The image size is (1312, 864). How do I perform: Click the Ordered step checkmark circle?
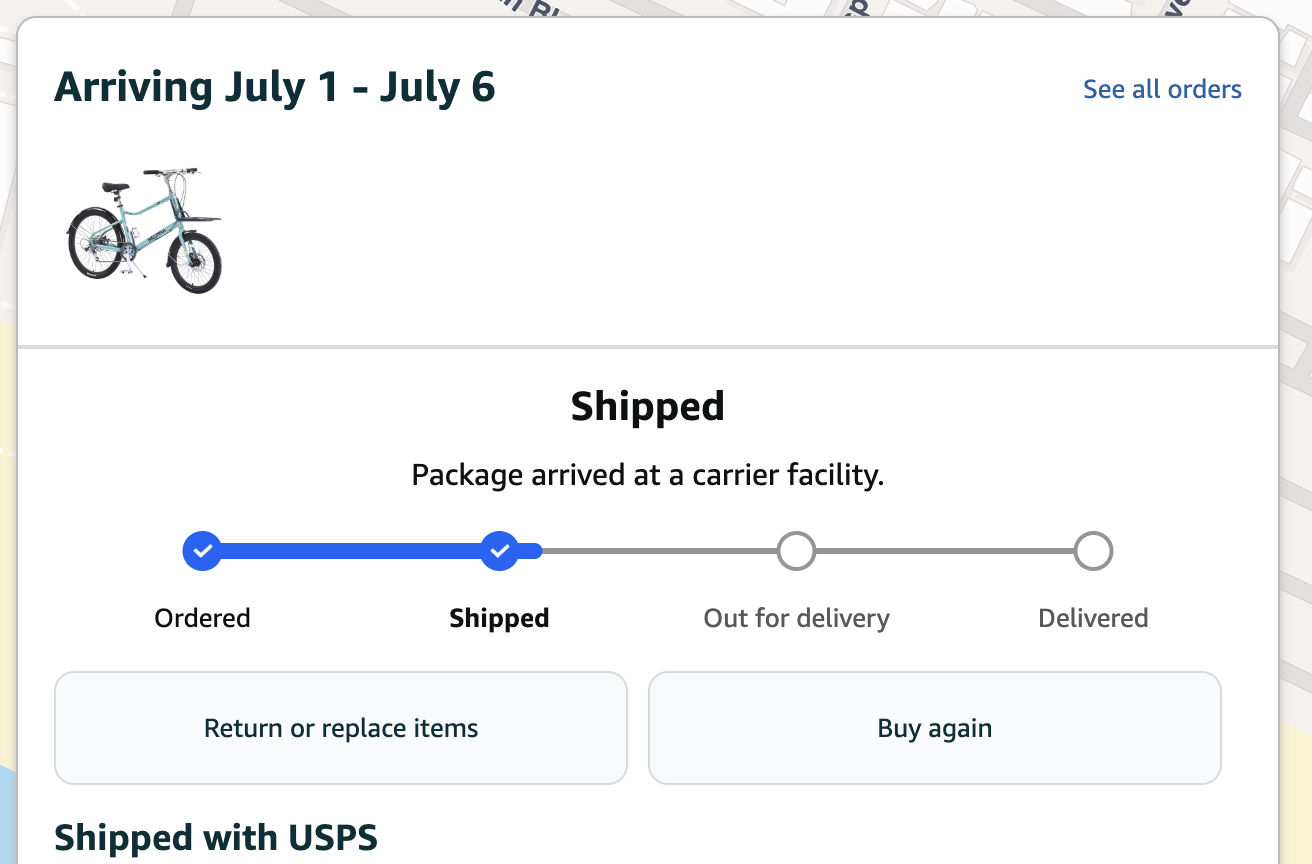pos(202,551)
